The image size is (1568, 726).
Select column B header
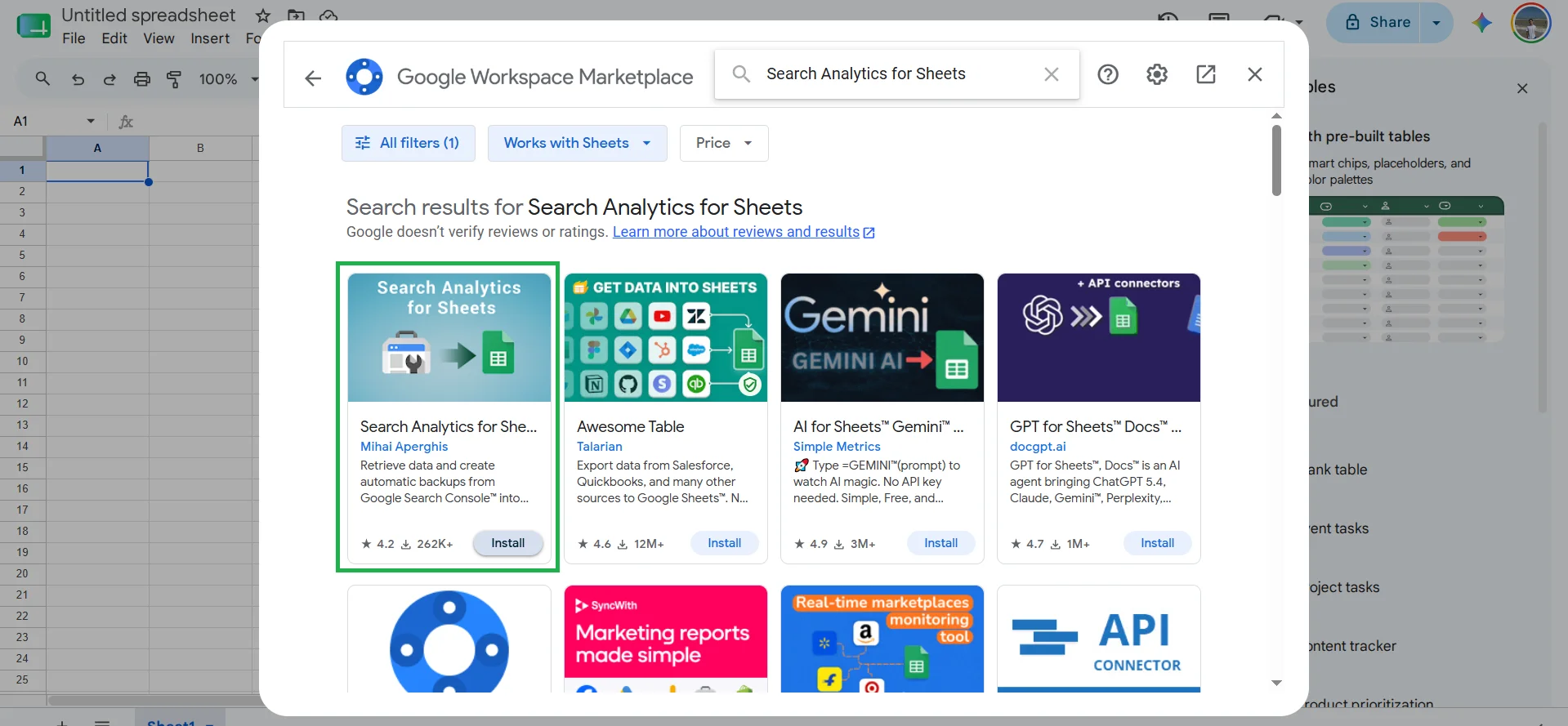(x=200, y=148)
